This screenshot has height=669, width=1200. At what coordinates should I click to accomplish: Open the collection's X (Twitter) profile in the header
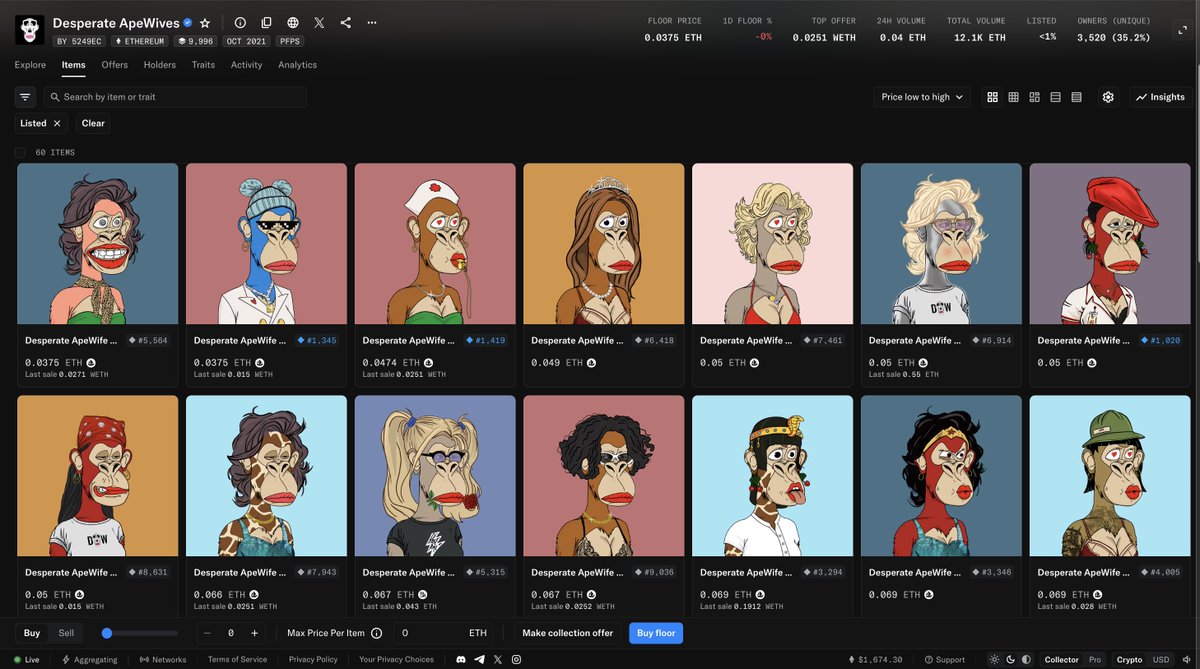point(319,22)
